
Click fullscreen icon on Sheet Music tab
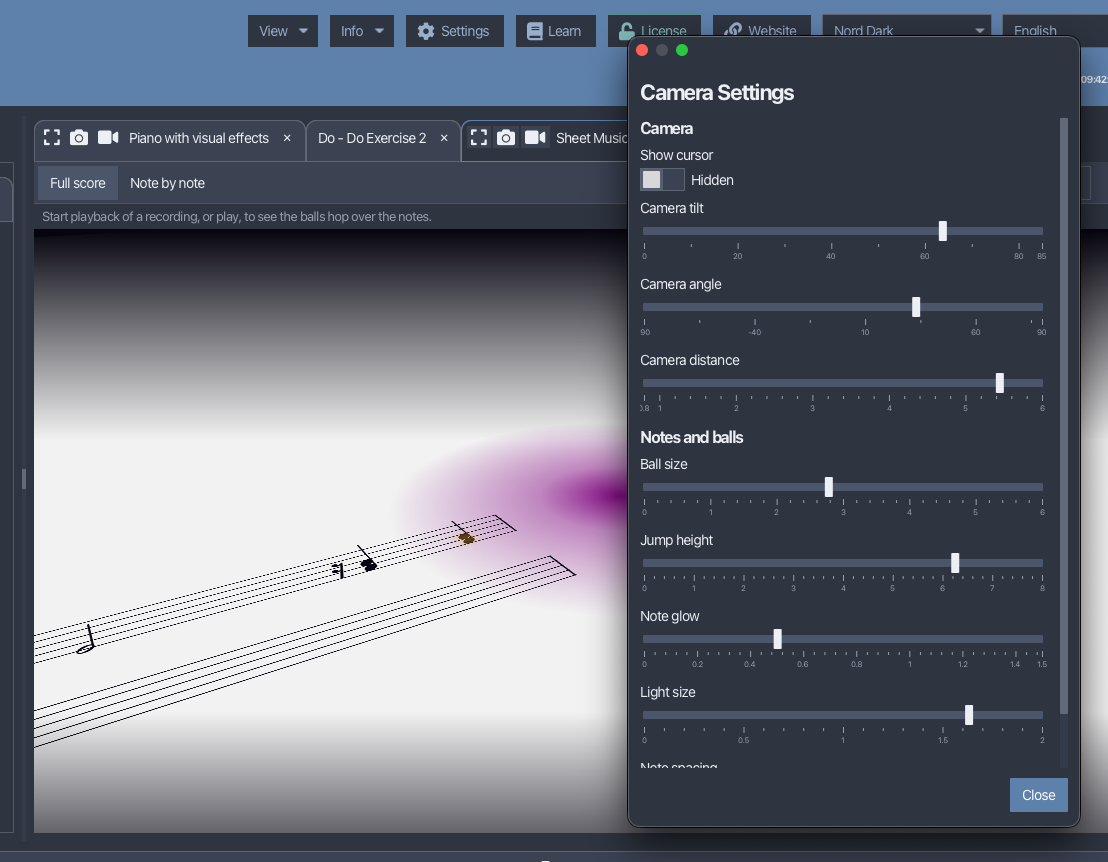pos(478,138)
